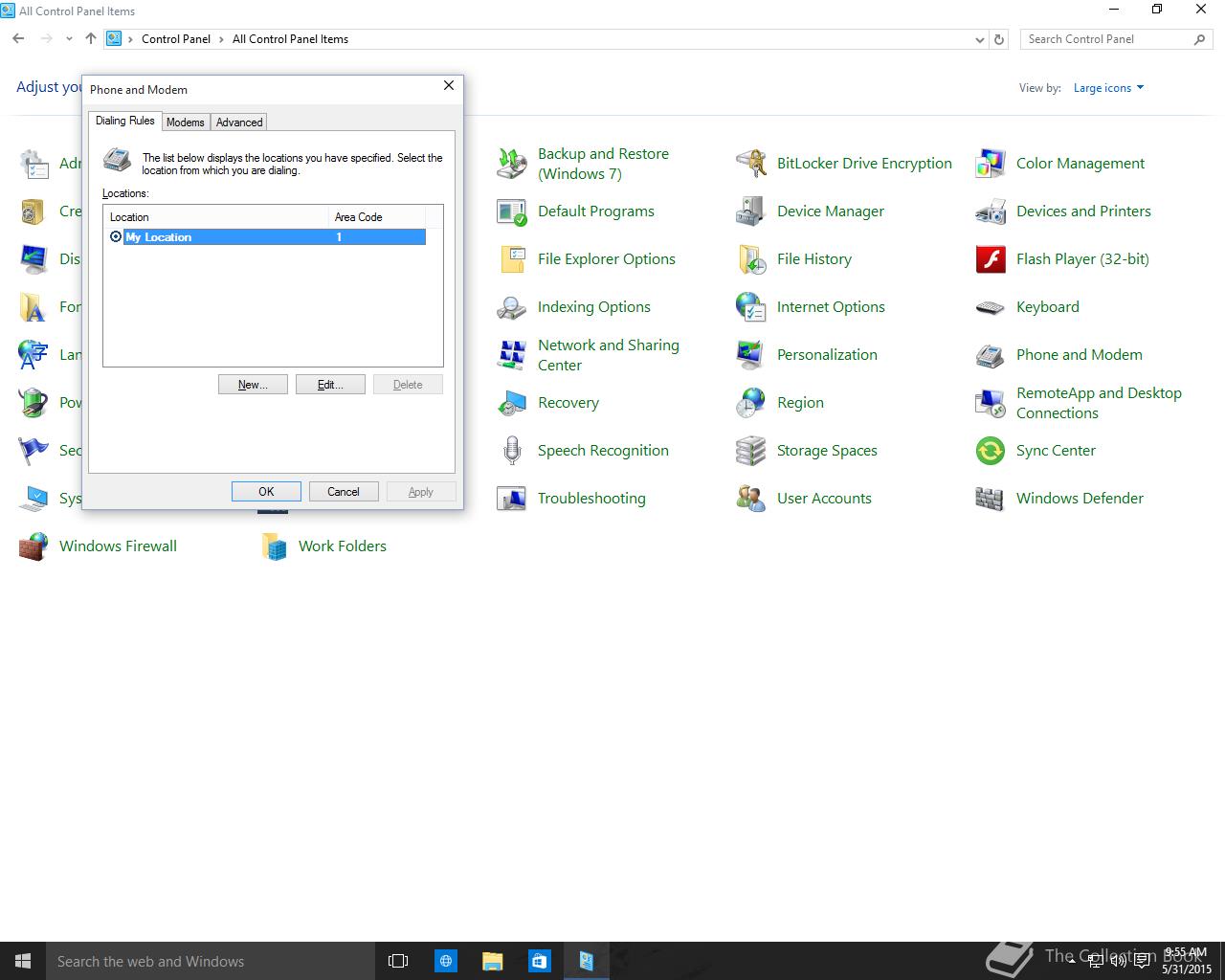
Task: Refresh the Control Panel address bar
Action: [999, 40]
